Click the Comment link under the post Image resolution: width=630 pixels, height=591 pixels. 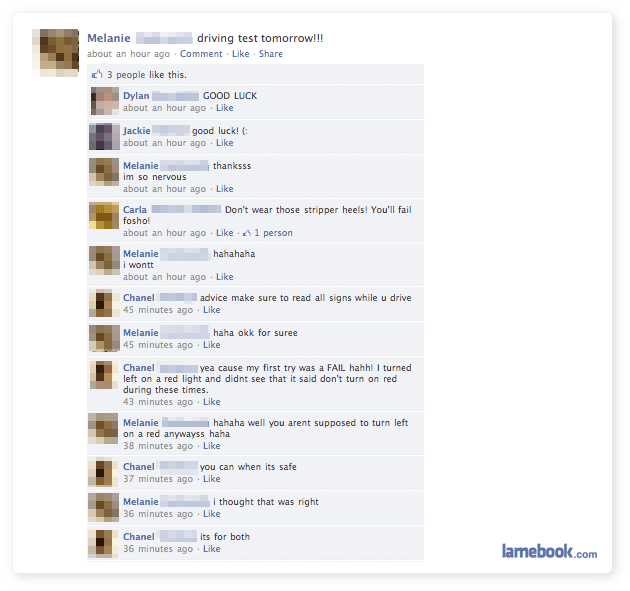click(201, 54)
